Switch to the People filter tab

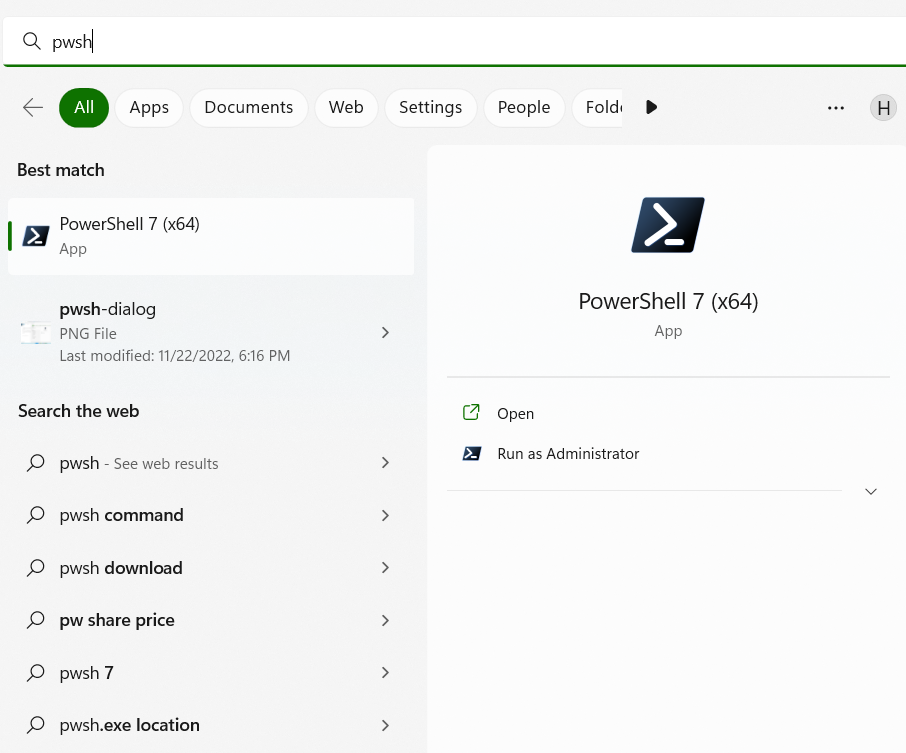point(524,107)
